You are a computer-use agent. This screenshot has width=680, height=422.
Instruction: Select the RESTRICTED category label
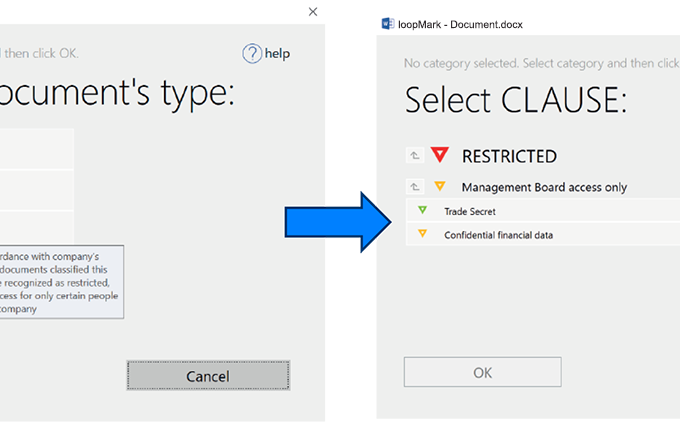[509, 156]
